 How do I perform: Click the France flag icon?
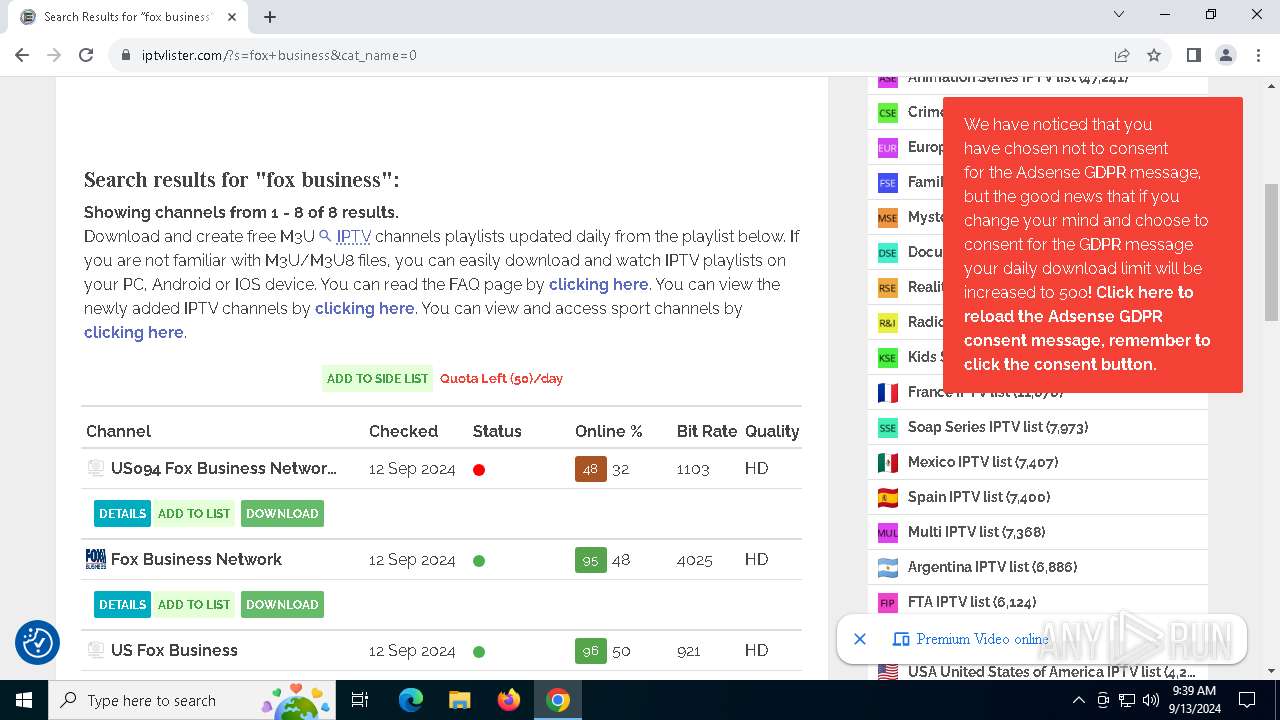click(x=887, y=393)
